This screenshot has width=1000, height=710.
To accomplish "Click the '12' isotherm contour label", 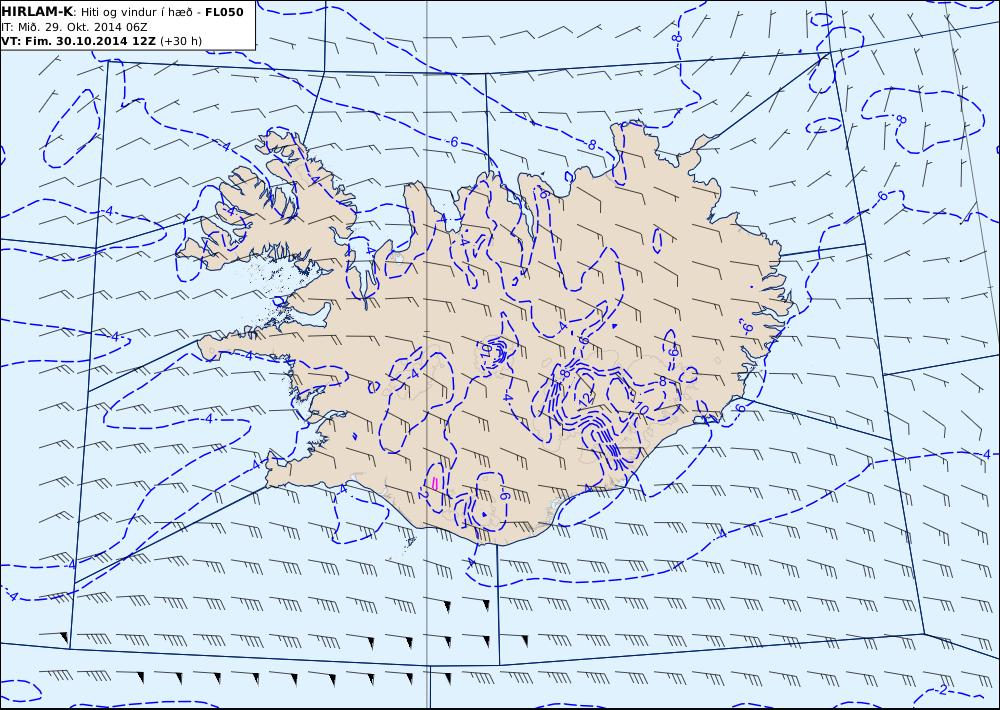I will [586, 399].
